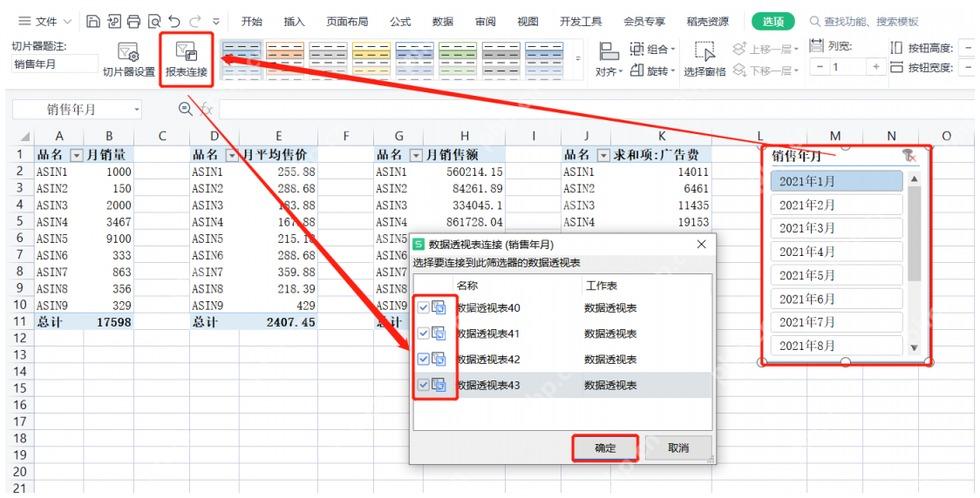Toggle the 数据透视表41 checkbox
This screenshot has width=980, height=498.
(423, 333)
